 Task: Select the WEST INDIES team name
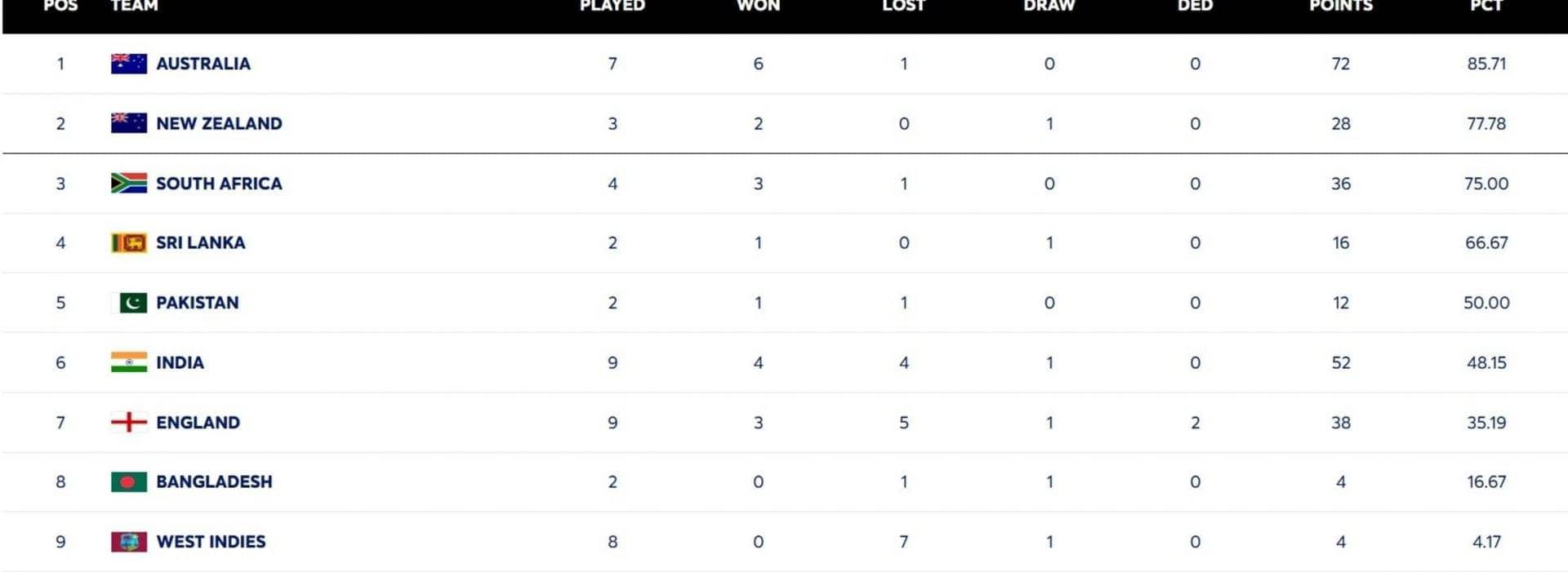[x=211, y=542]
